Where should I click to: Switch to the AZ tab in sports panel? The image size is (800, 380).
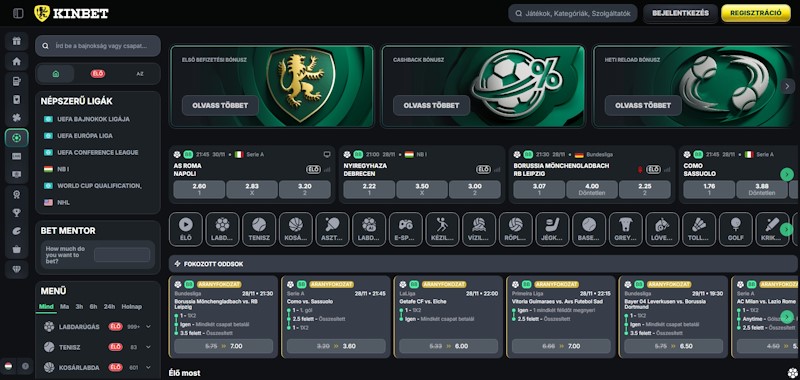140,74
